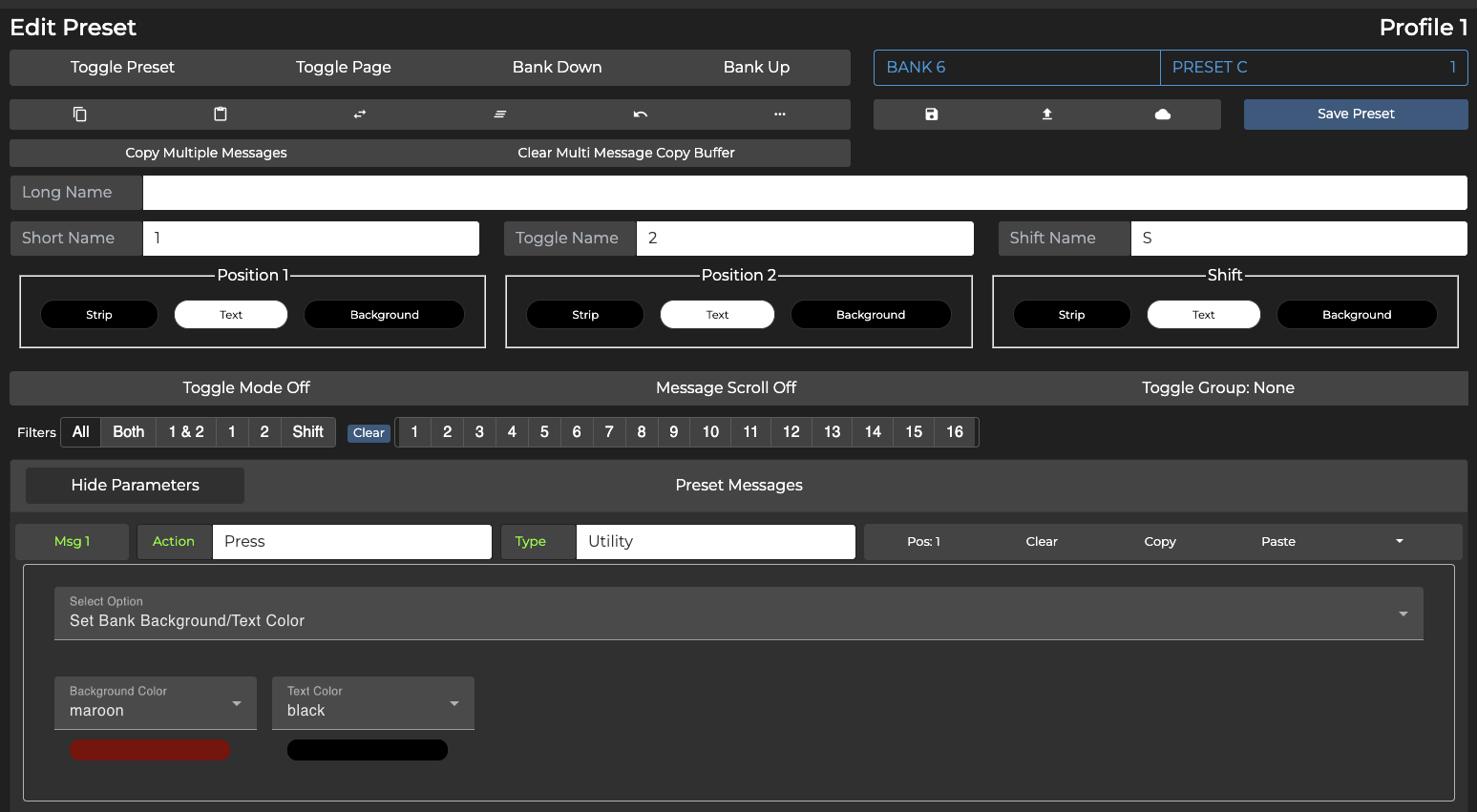Toggle the Toggle Mode Off switch
The width and height of the screenshot is (1477, 812).
[246, 387]
